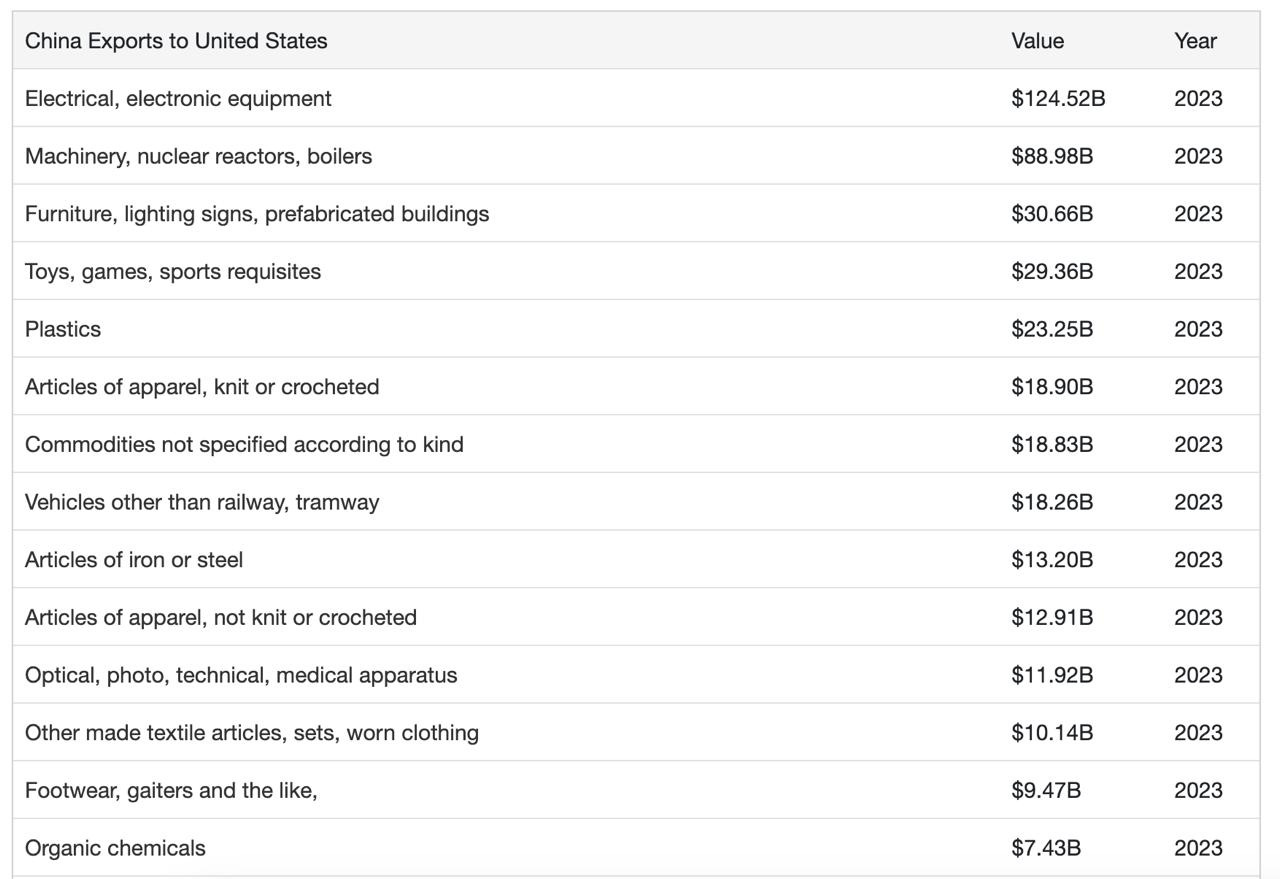The image size is (1280, 879).
Task: Click 2023 in the Articles of iron or steel row
Action: coord(1198,560)
